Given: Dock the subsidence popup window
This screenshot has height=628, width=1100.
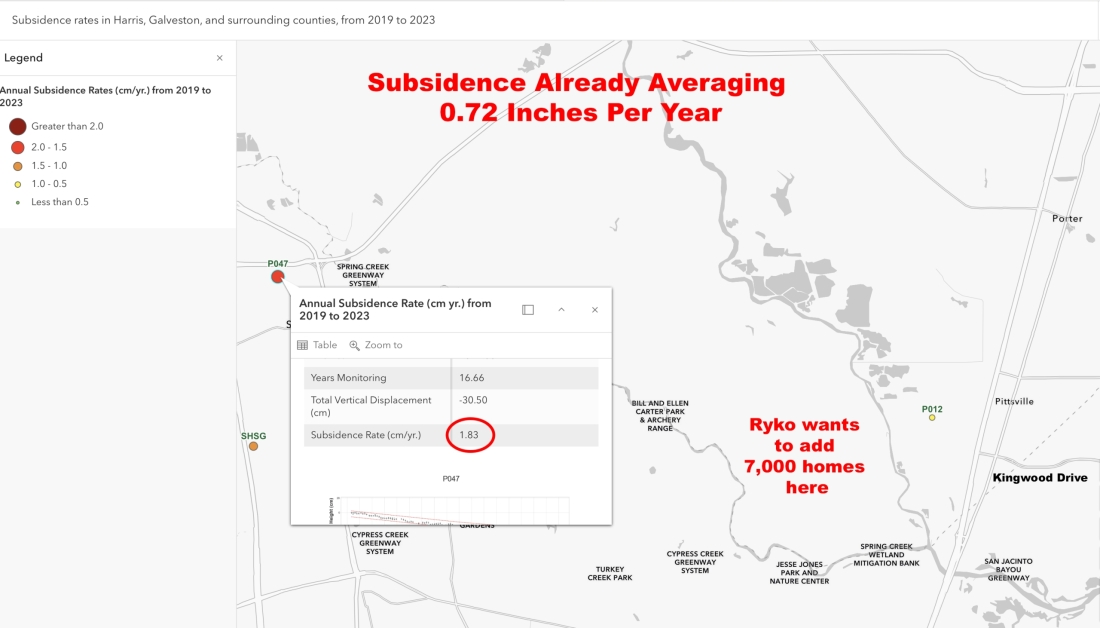Looking at the screenshot, I should pos(528,310).
